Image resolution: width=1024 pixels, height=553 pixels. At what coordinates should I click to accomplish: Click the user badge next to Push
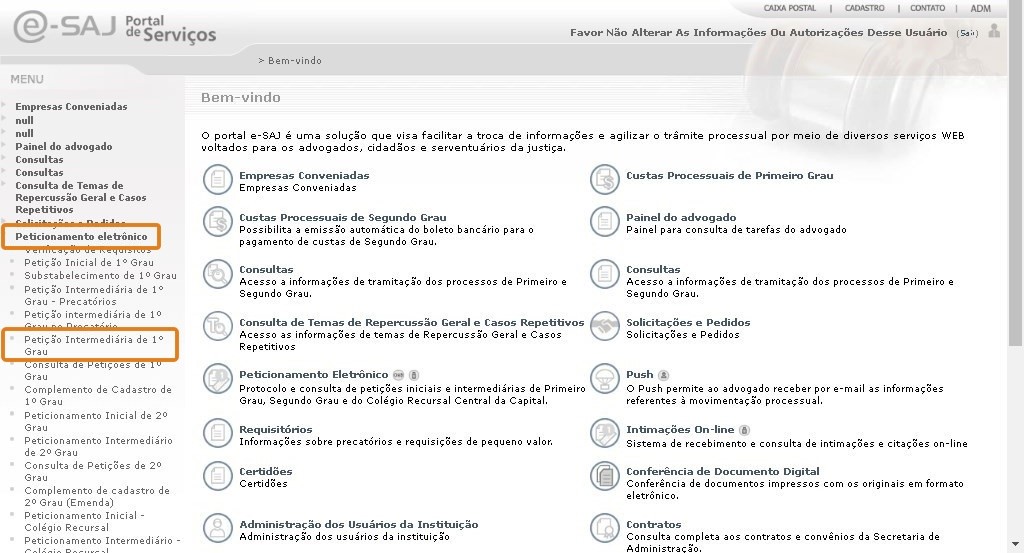(x=664, y=375)
